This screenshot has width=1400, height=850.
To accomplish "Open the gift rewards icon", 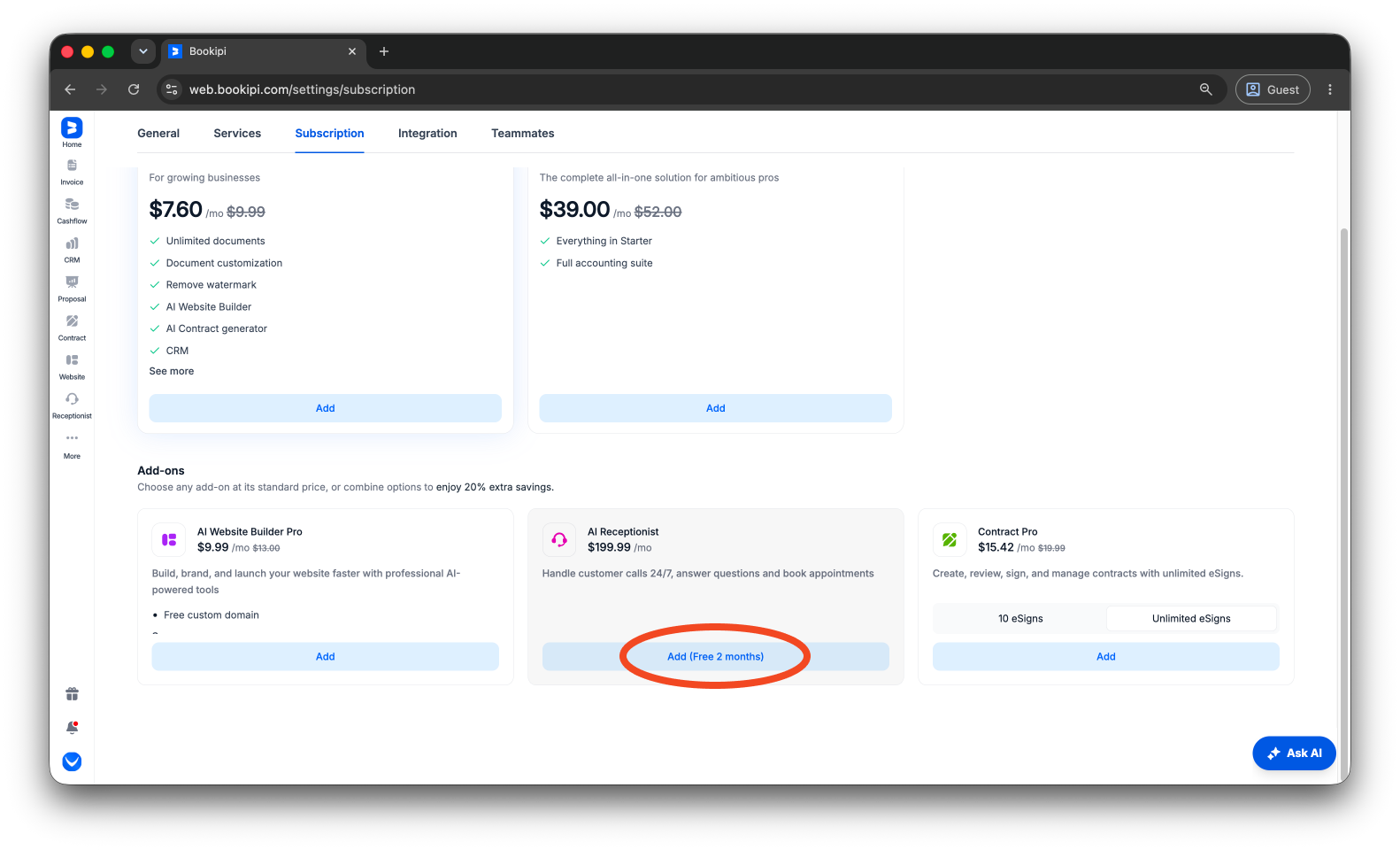I will 72,694.
